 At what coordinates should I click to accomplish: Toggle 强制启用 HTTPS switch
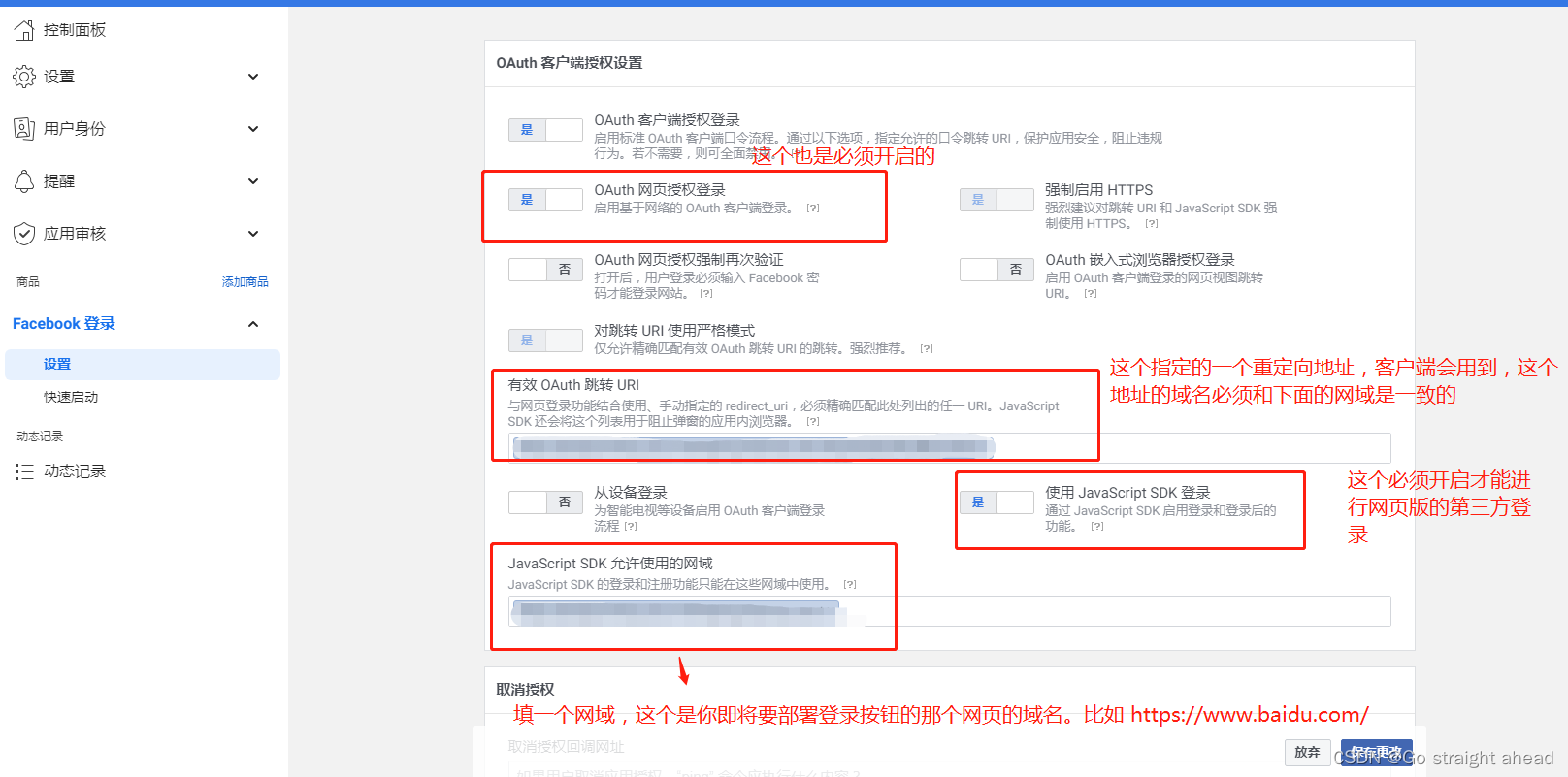tap(996, 200)
